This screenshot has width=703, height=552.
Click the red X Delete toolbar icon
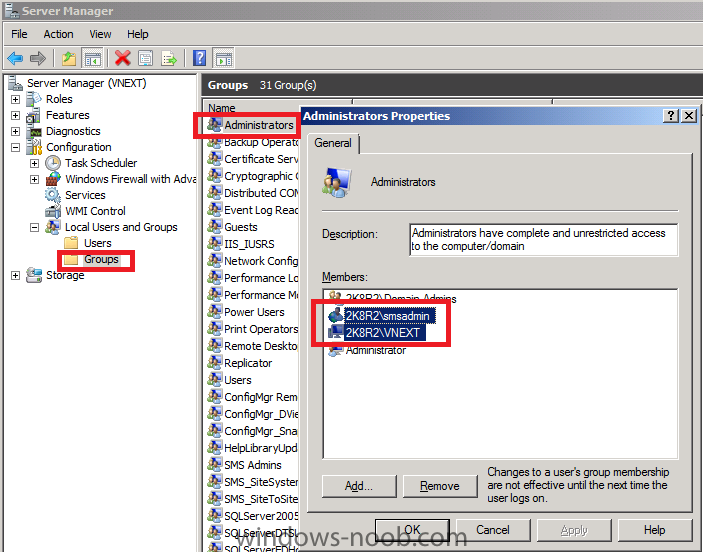click(122, 58)
